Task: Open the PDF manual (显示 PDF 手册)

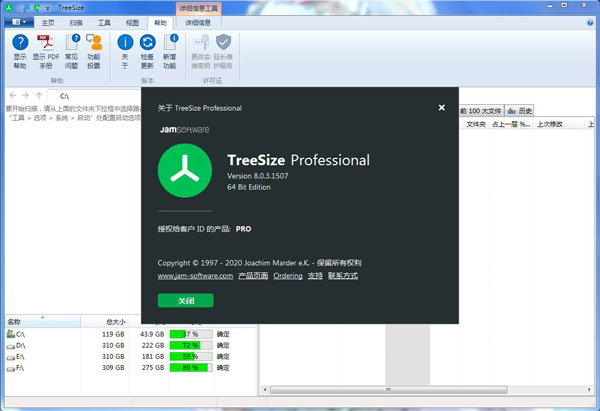Action: pyautogui.click(x=46, y=43)
